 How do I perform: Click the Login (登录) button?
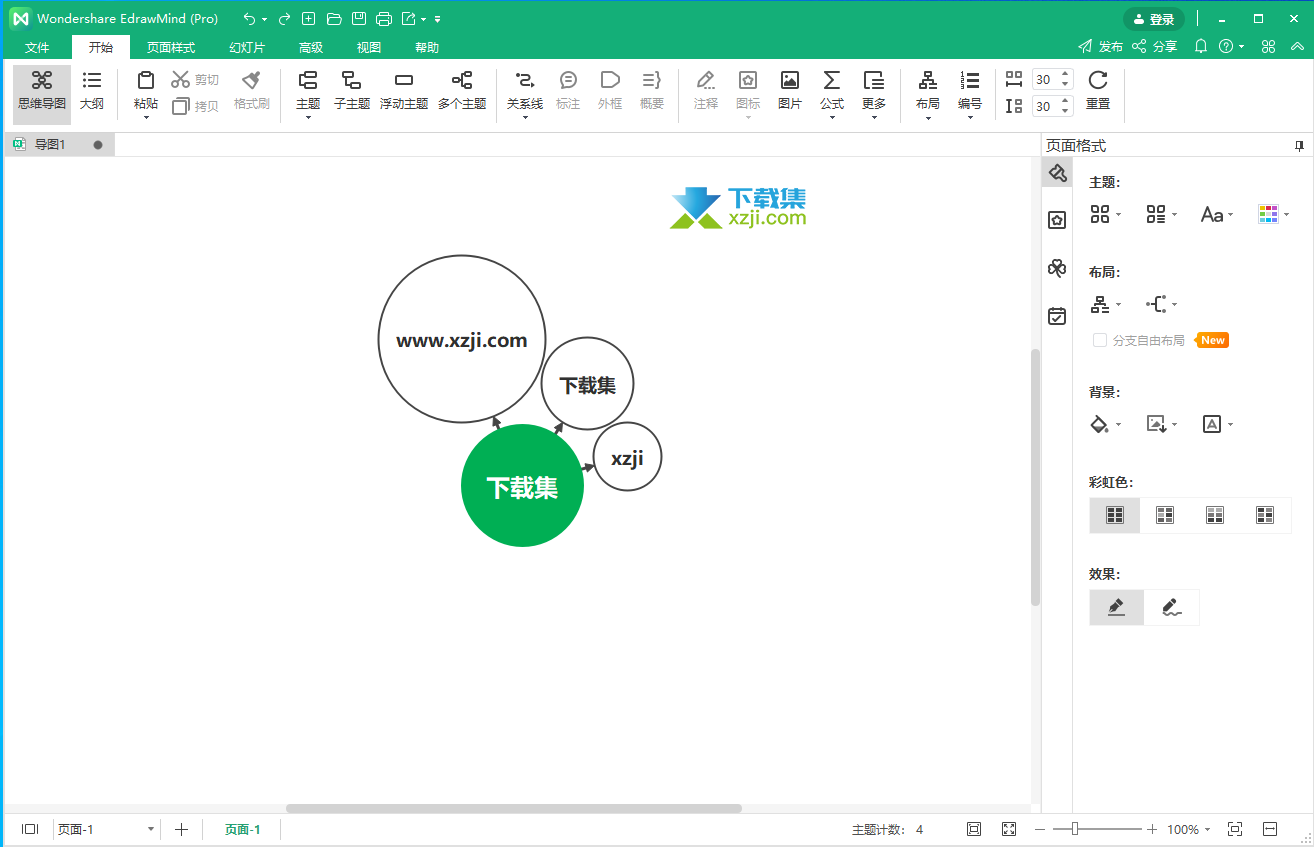click(1154, 19)
